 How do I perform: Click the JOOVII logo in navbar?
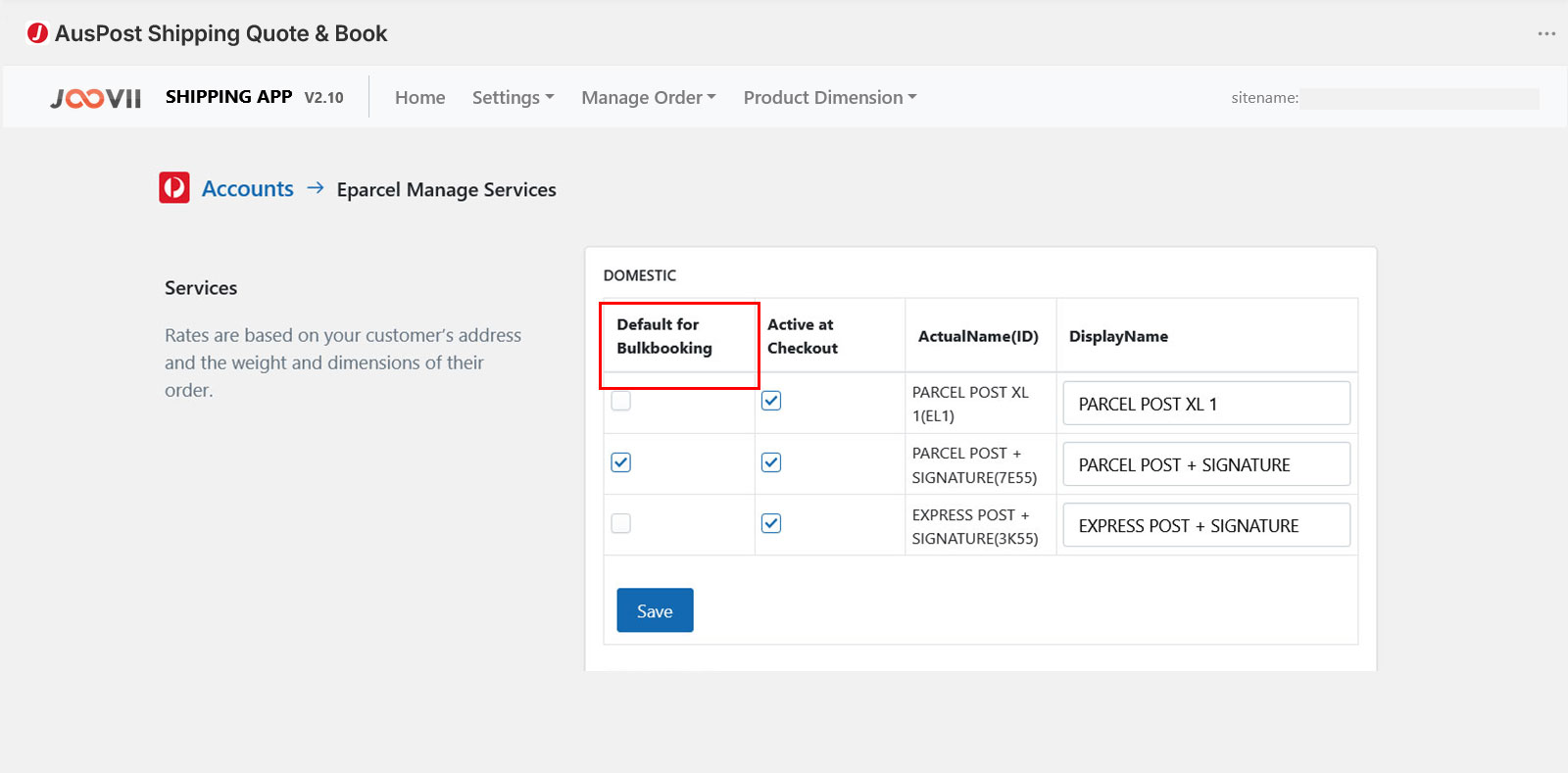point(96,98)
